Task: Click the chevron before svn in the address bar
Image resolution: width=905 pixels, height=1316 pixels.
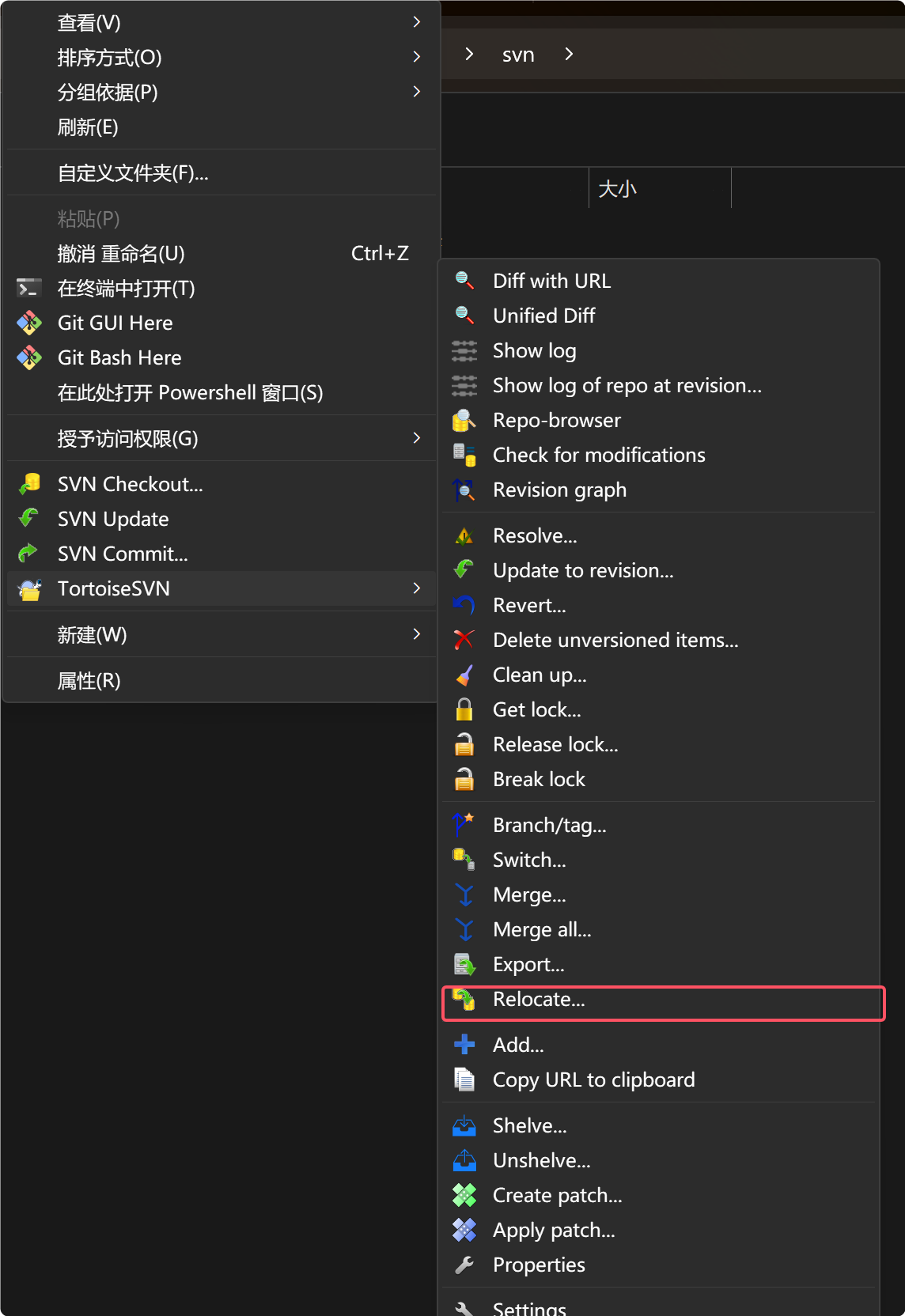Action: click(469, 54)
